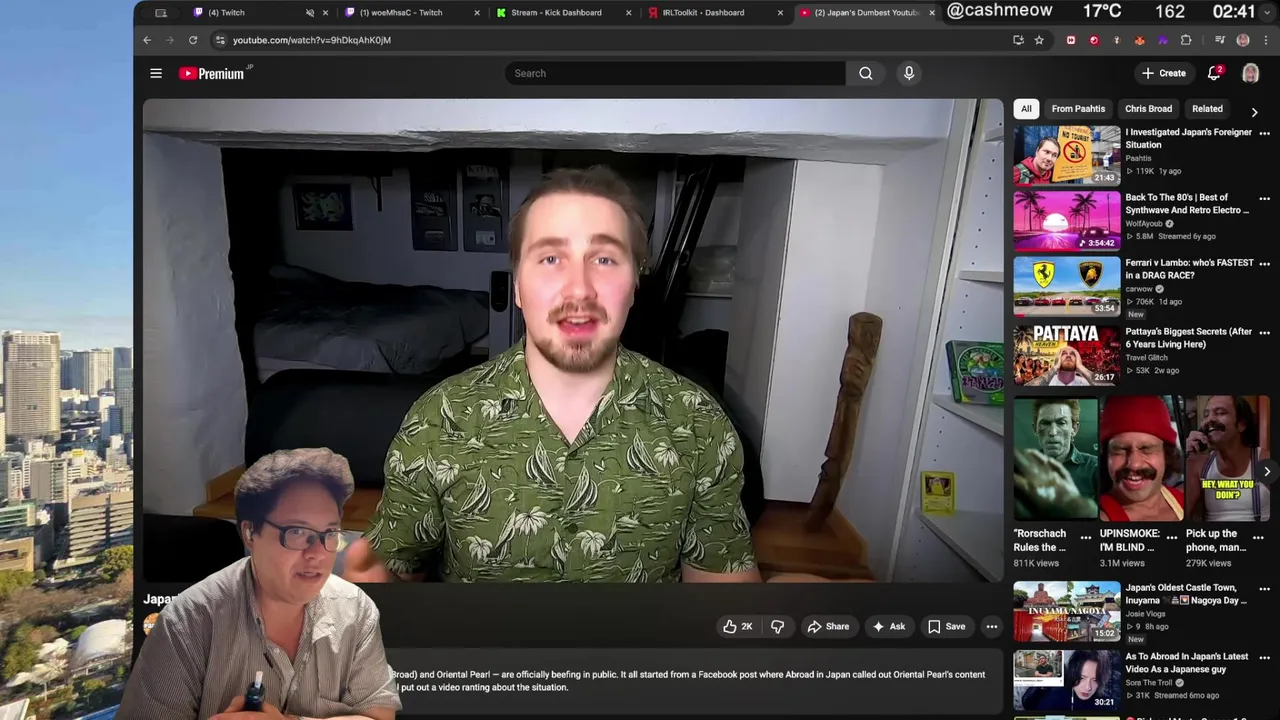1280x720 pixels.
Task: Open 'Pattaya's Biggest Secrets' thumbnail
Action: (x=1067, y=355)
